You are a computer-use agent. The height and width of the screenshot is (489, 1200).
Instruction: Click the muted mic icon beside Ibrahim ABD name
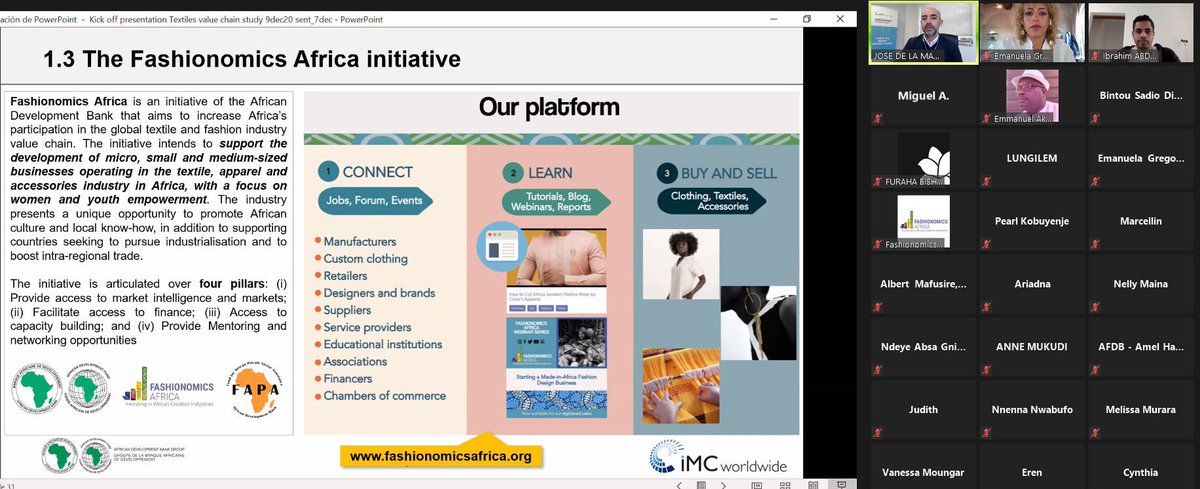pyautogui.click(x=1094, y=57)
